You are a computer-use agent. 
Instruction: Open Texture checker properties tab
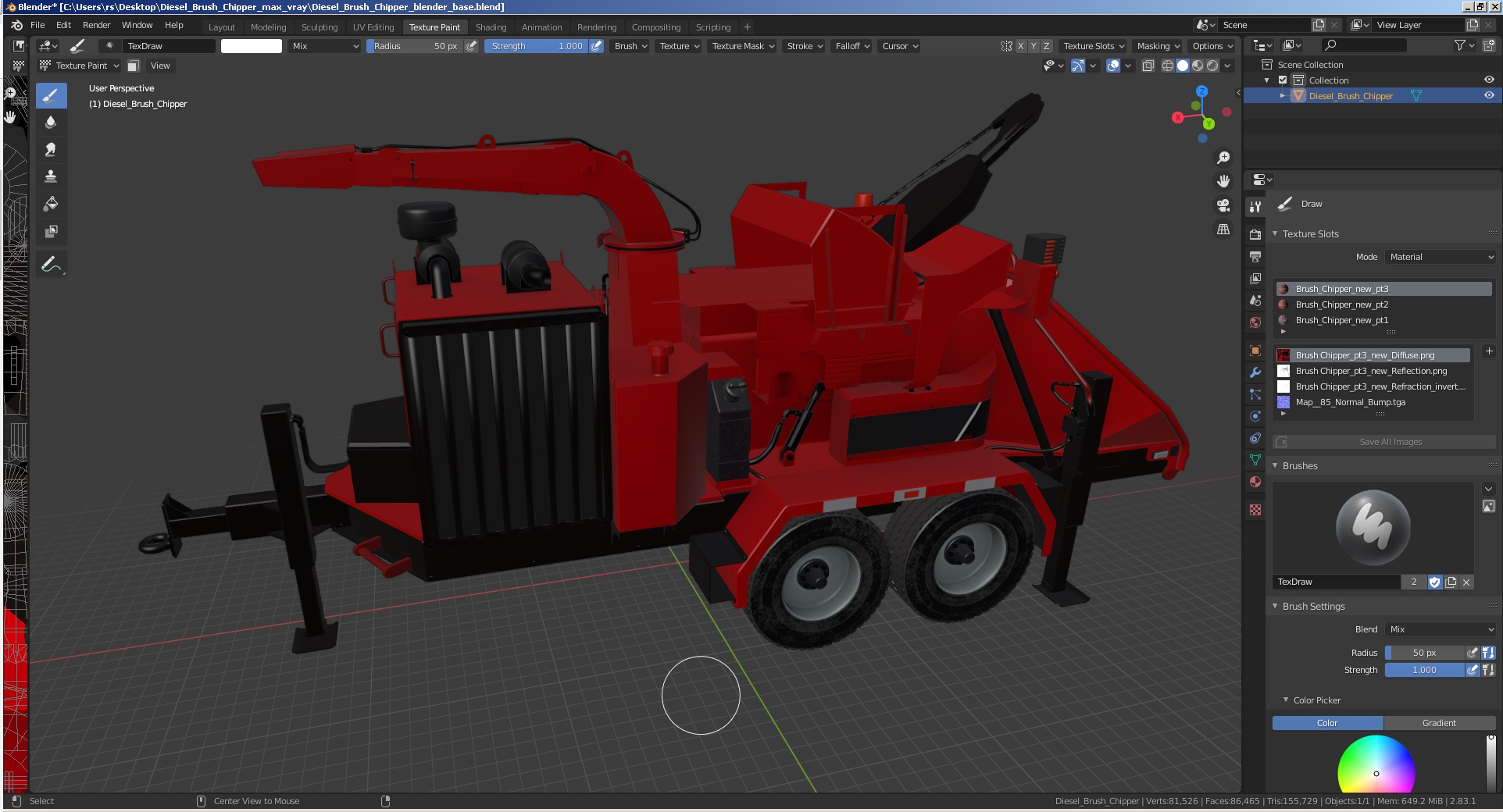(1255, 509)
